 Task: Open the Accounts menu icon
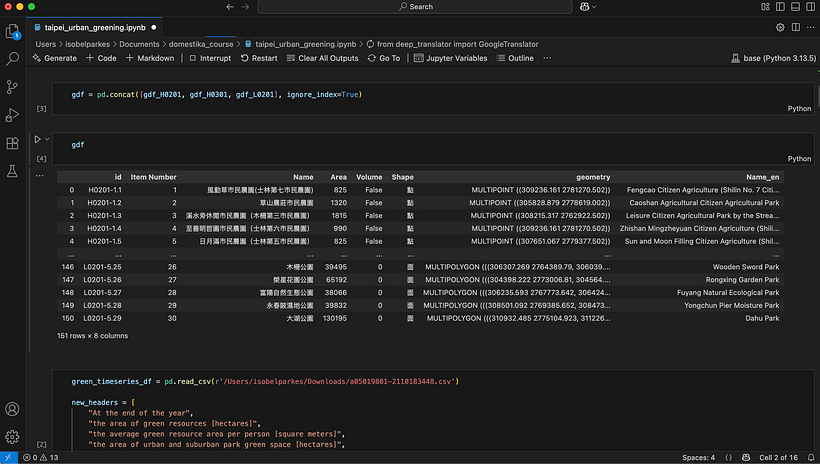(x=13, y=409)
